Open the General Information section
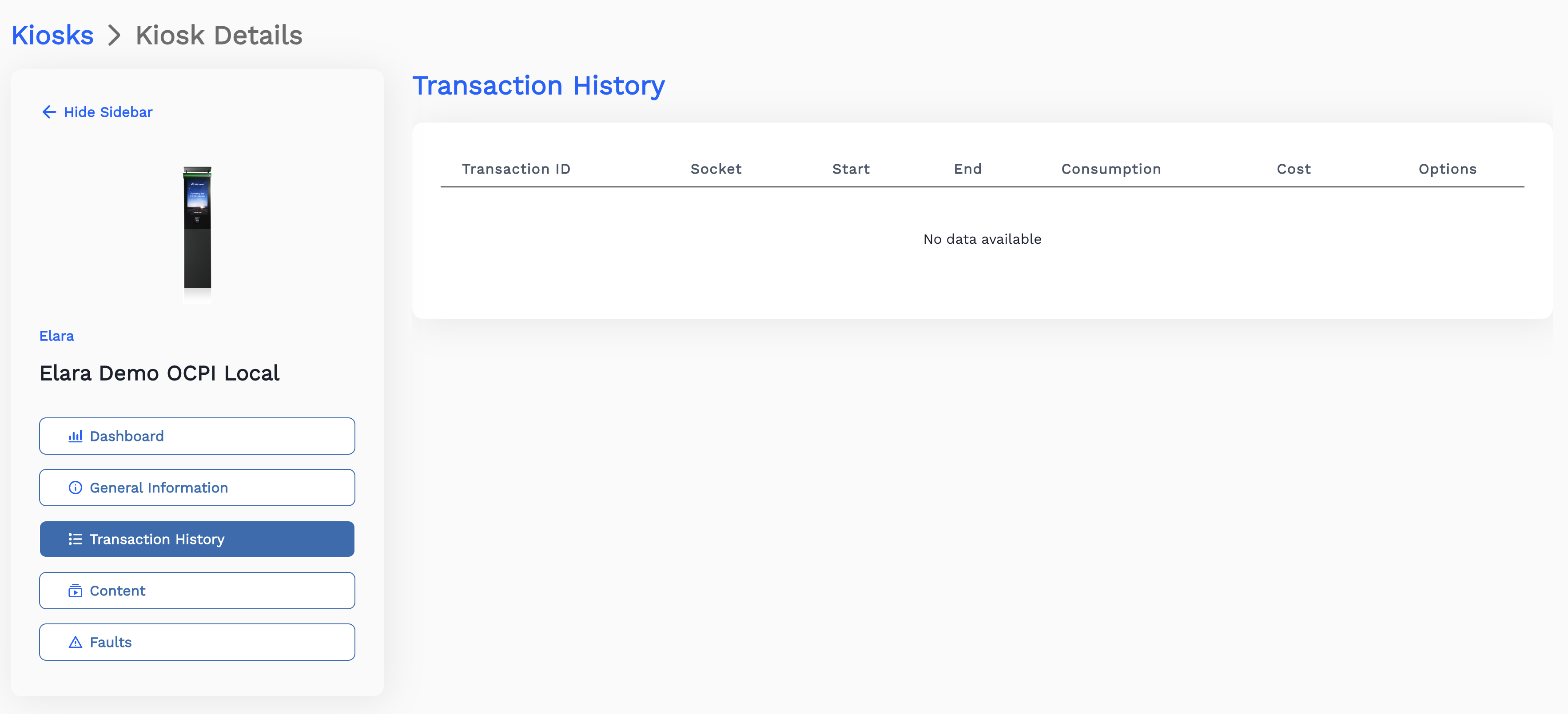Screen dimensions: 1568x714 click(197, 488)
